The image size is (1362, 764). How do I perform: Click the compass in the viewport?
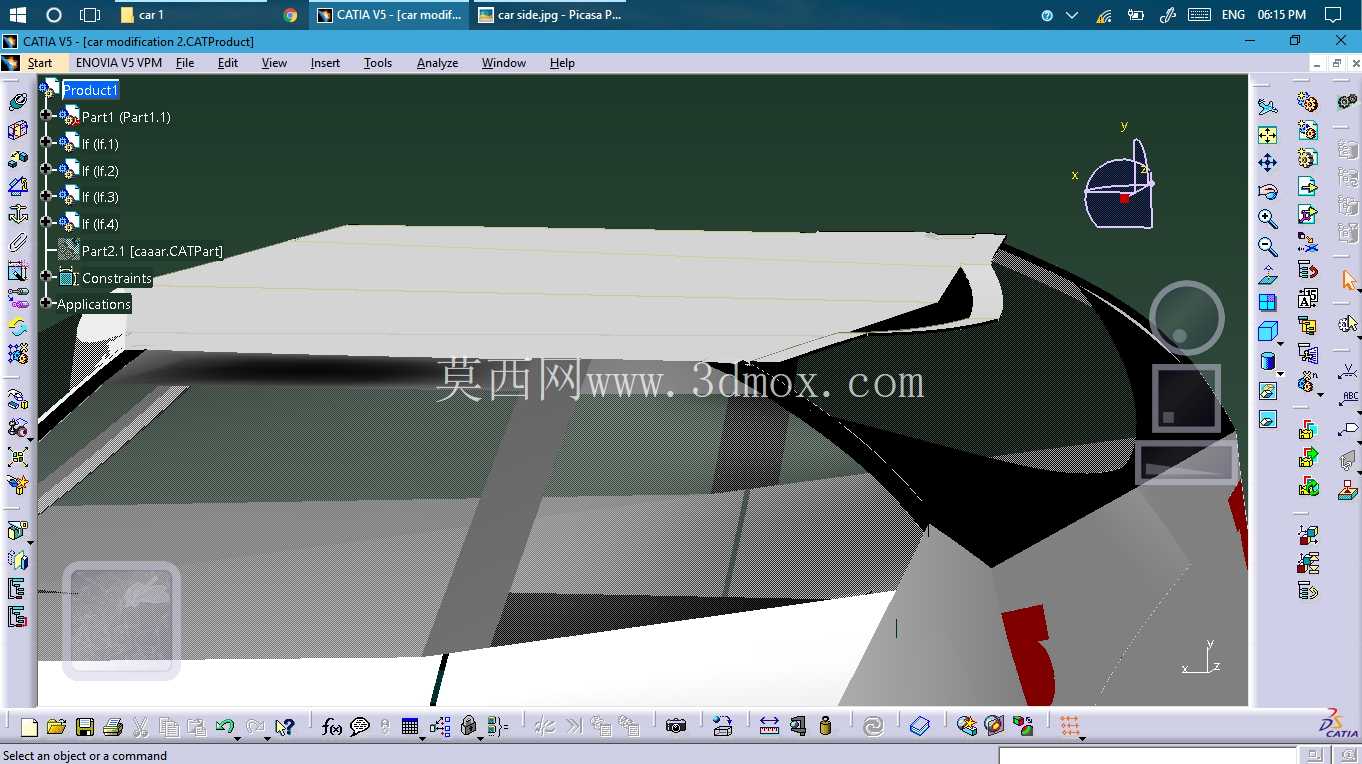click(x=1119, y=185)
